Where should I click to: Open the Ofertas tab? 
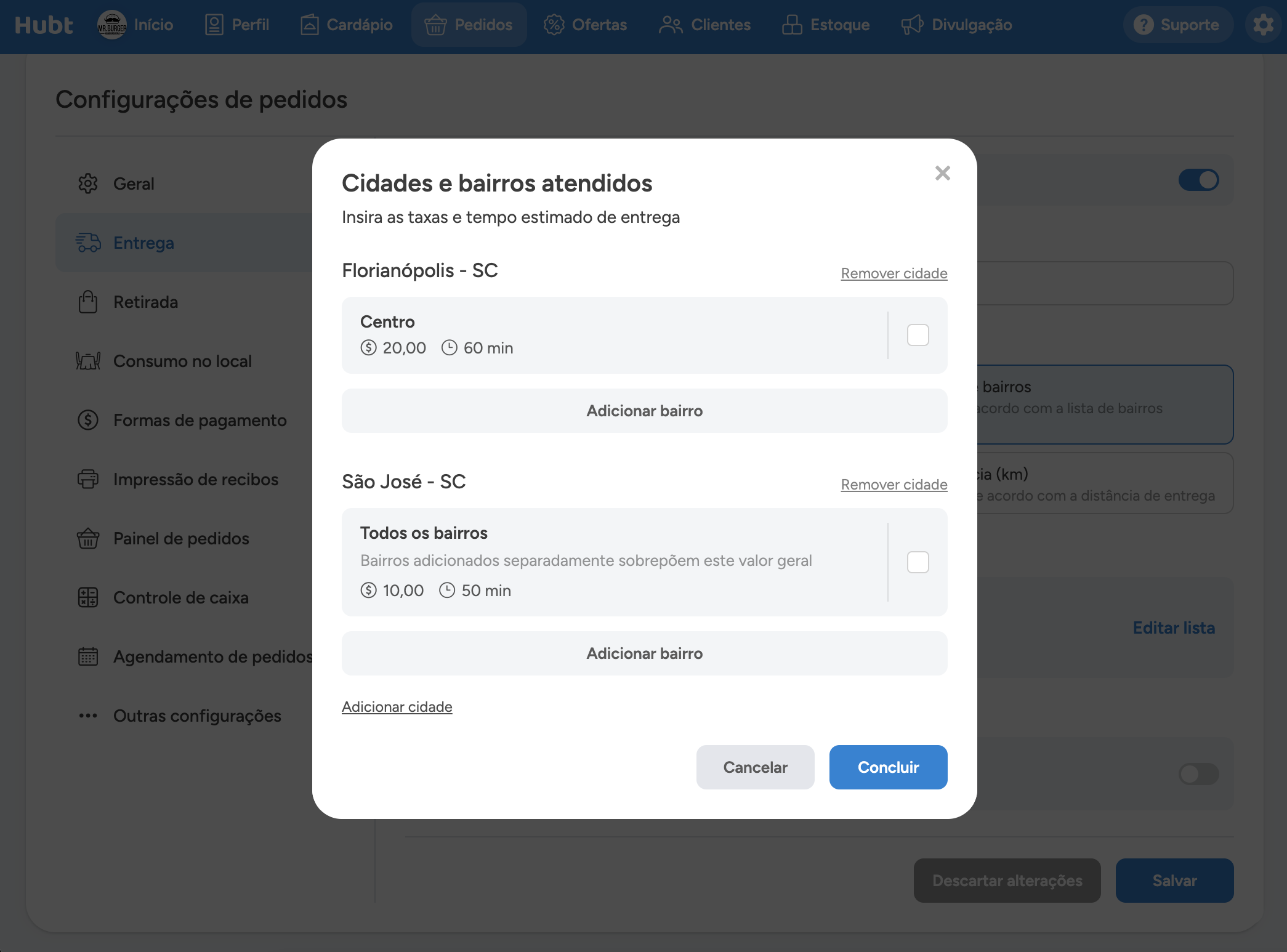click(x=585, y=25)
